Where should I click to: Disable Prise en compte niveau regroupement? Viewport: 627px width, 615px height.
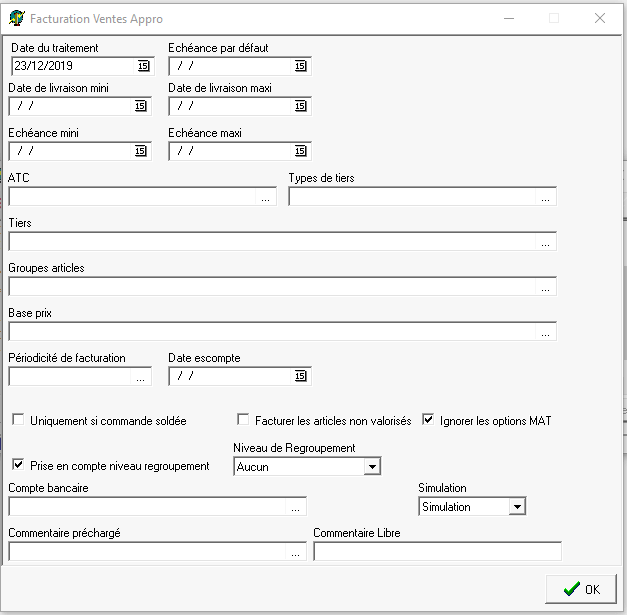(x=18, y=465)
